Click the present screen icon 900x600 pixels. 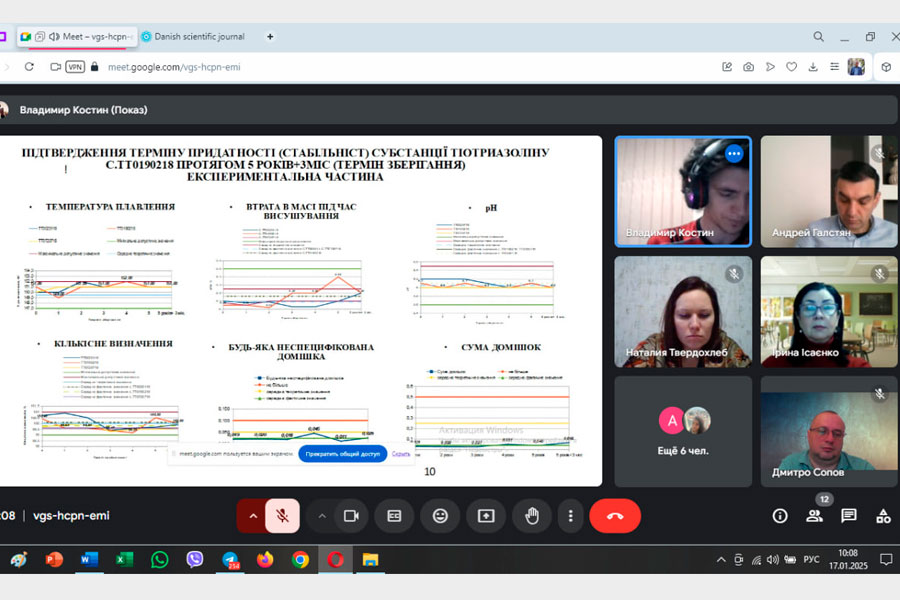click(486, 516)
